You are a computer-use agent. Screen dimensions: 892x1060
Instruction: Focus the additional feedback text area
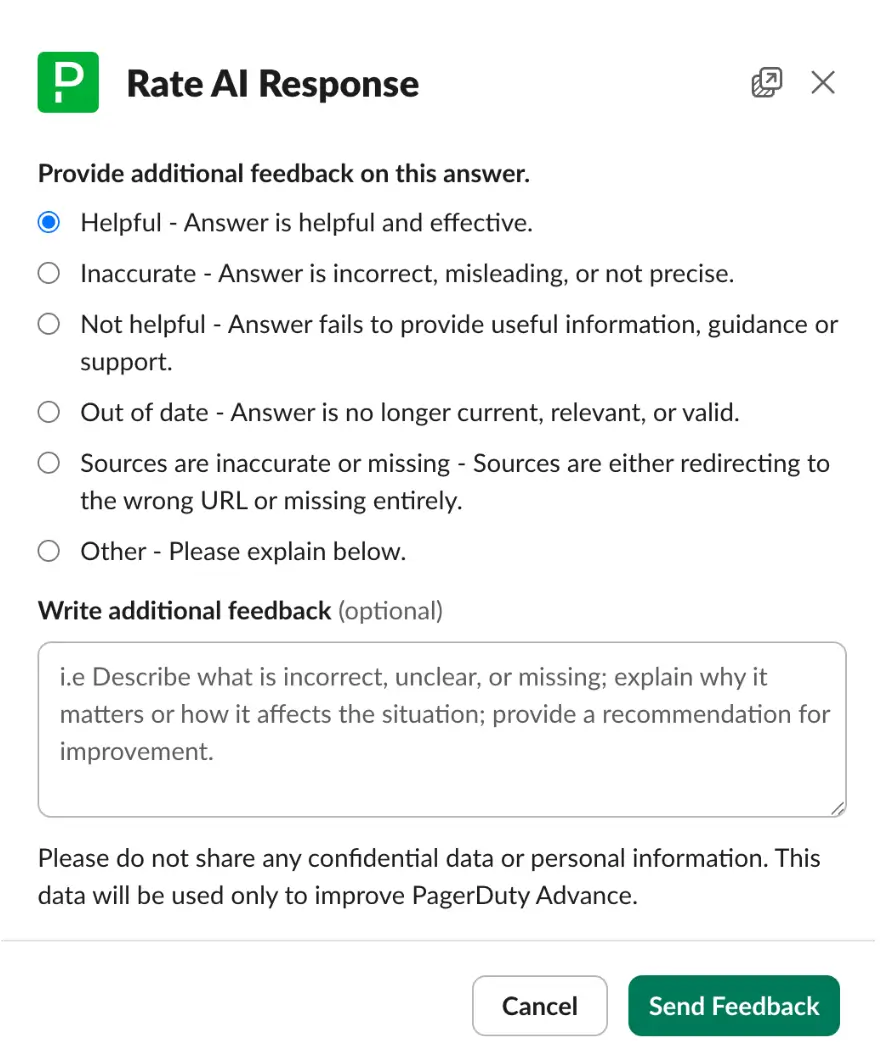pos(442,729)
